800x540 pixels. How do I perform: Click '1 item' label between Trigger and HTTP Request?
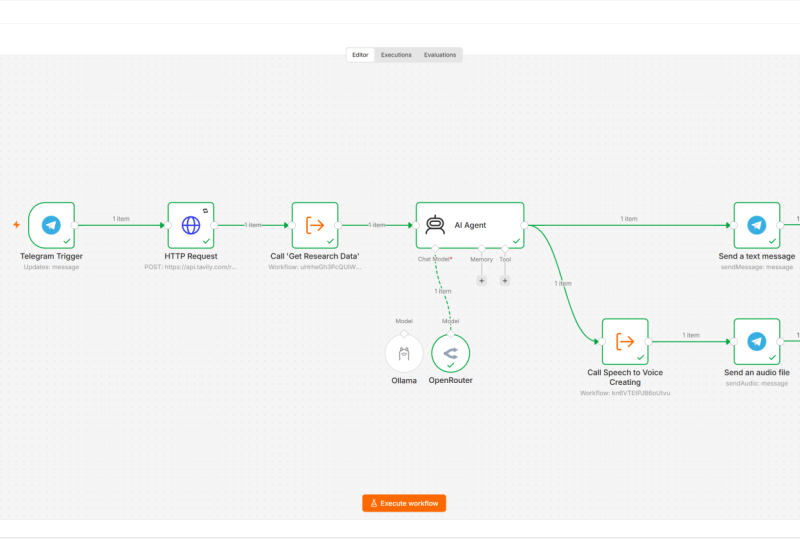pos(121,218)
